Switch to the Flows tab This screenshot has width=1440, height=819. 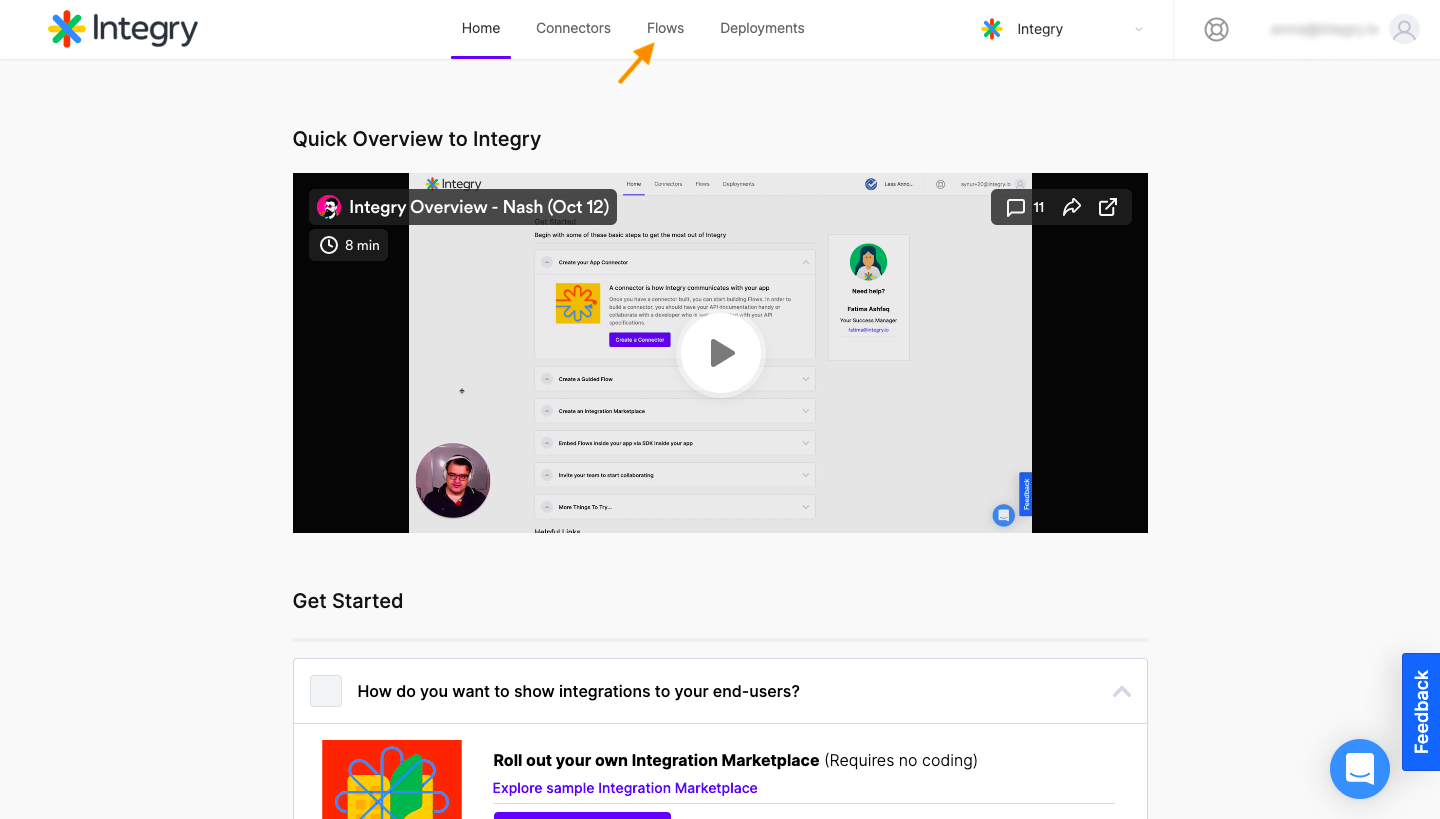pyautogui.click(x=665, y=28)
